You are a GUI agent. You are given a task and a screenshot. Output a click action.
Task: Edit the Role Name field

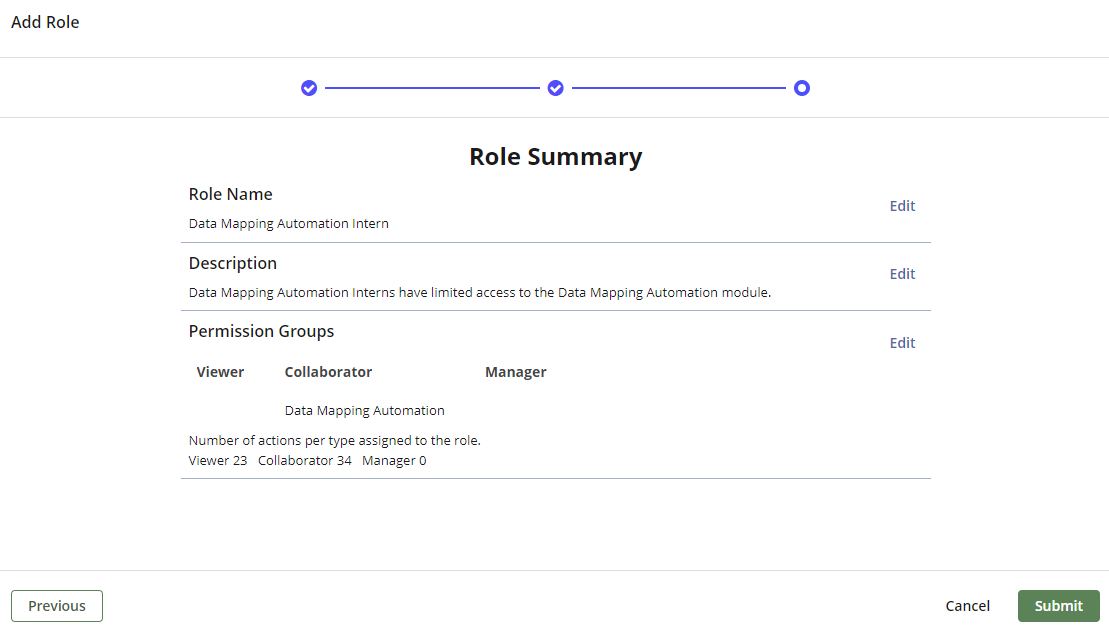pyautogui.click(x=902, y=206)
